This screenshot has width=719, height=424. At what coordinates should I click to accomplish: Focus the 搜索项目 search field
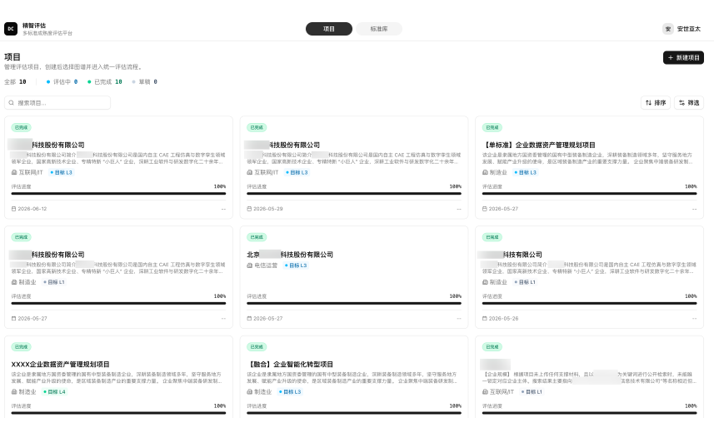(x=57, y=103)
